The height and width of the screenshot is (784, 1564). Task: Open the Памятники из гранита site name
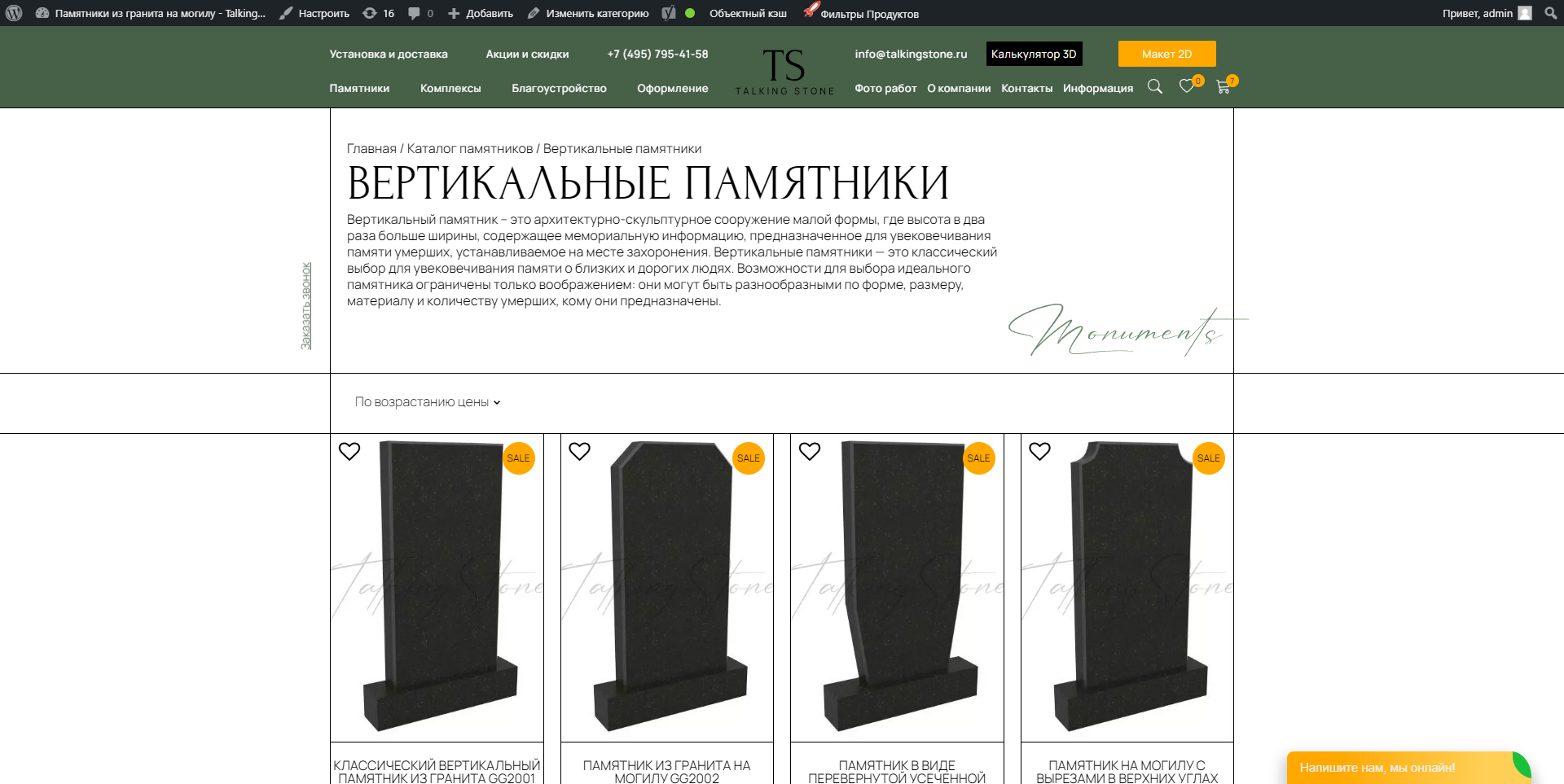coord(160,13)
